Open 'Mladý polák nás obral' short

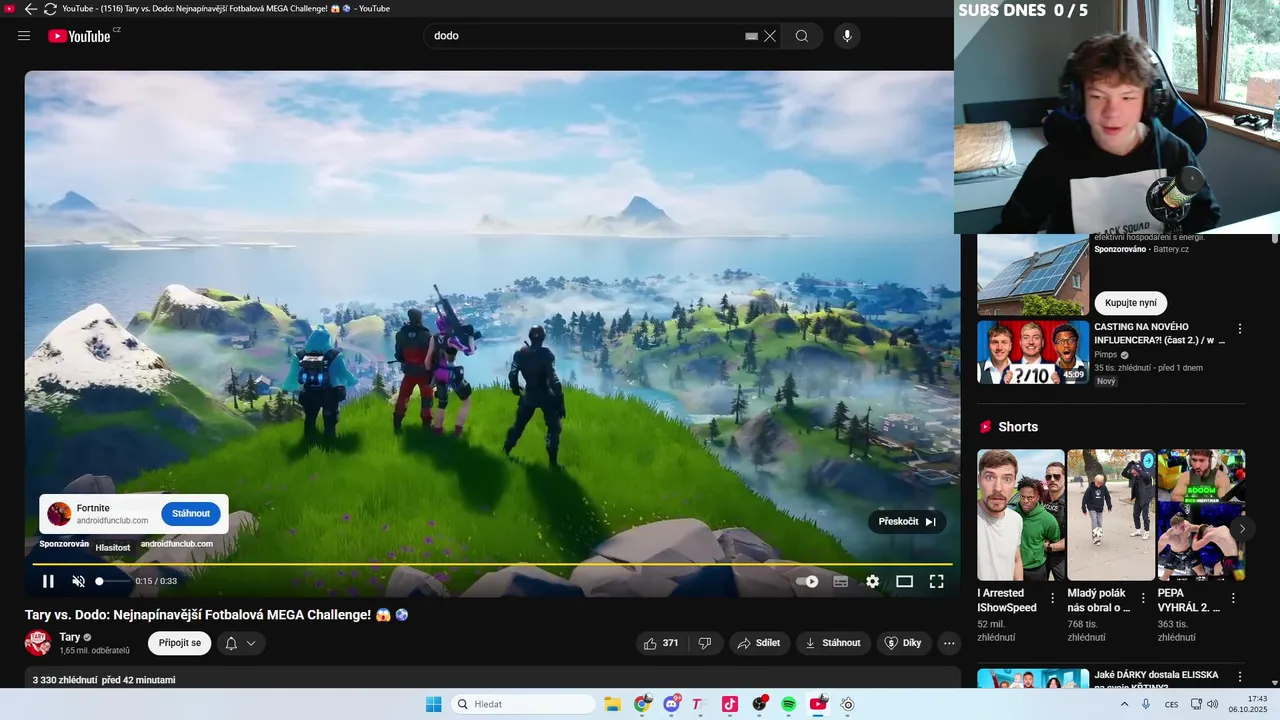click(1111, 515)
